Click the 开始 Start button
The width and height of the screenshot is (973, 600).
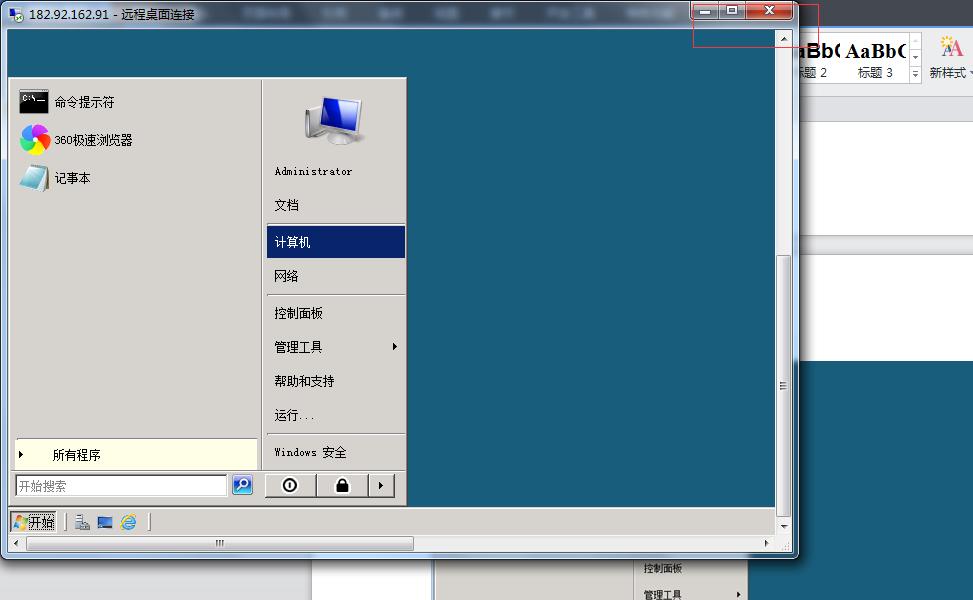[x=34, y=522]
